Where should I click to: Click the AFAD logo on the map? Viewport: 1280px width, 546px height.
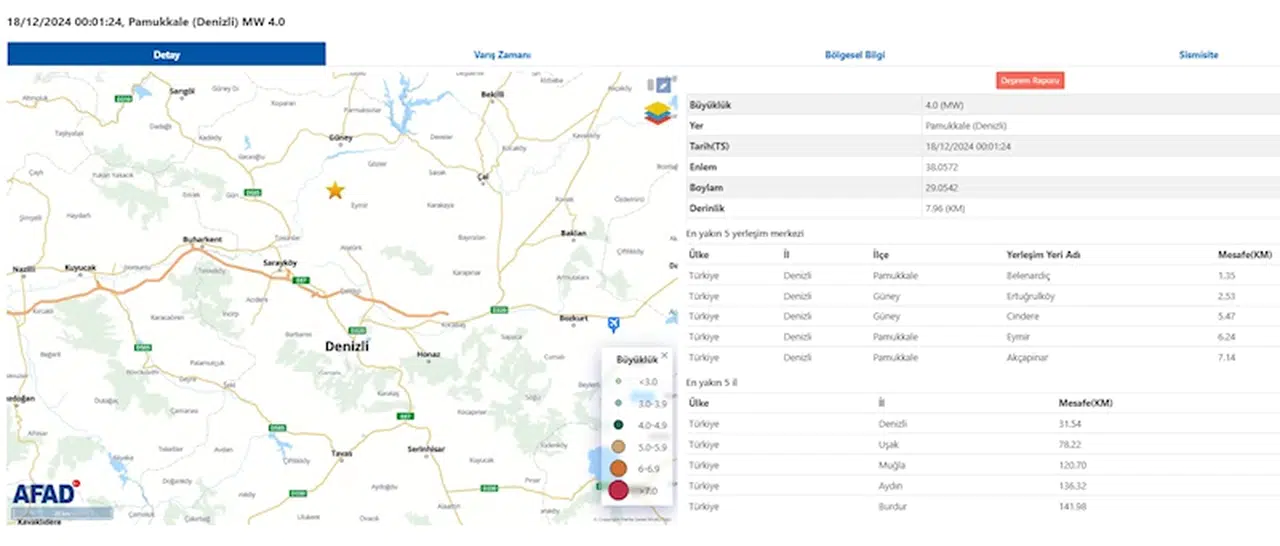pos(45,493)
